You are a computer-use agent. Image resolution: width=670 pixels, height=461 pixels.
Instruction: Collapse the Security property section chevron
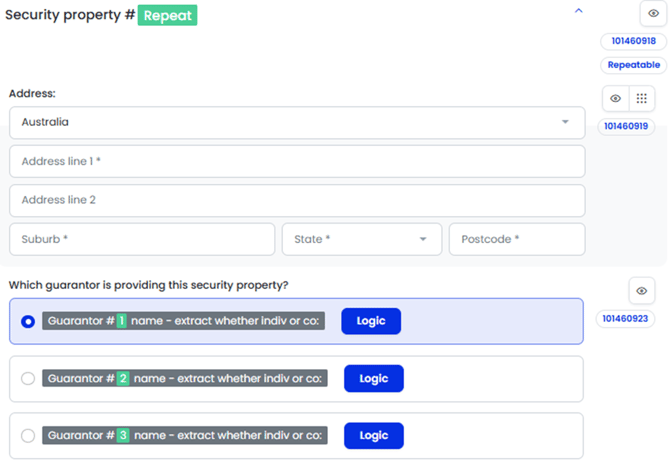click(x=578, y=11)
